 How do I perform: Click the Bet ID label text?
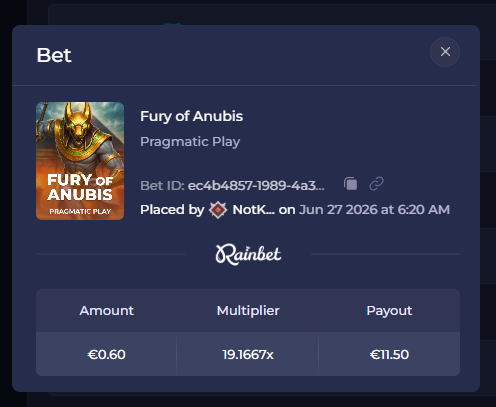tap(162, 186)
